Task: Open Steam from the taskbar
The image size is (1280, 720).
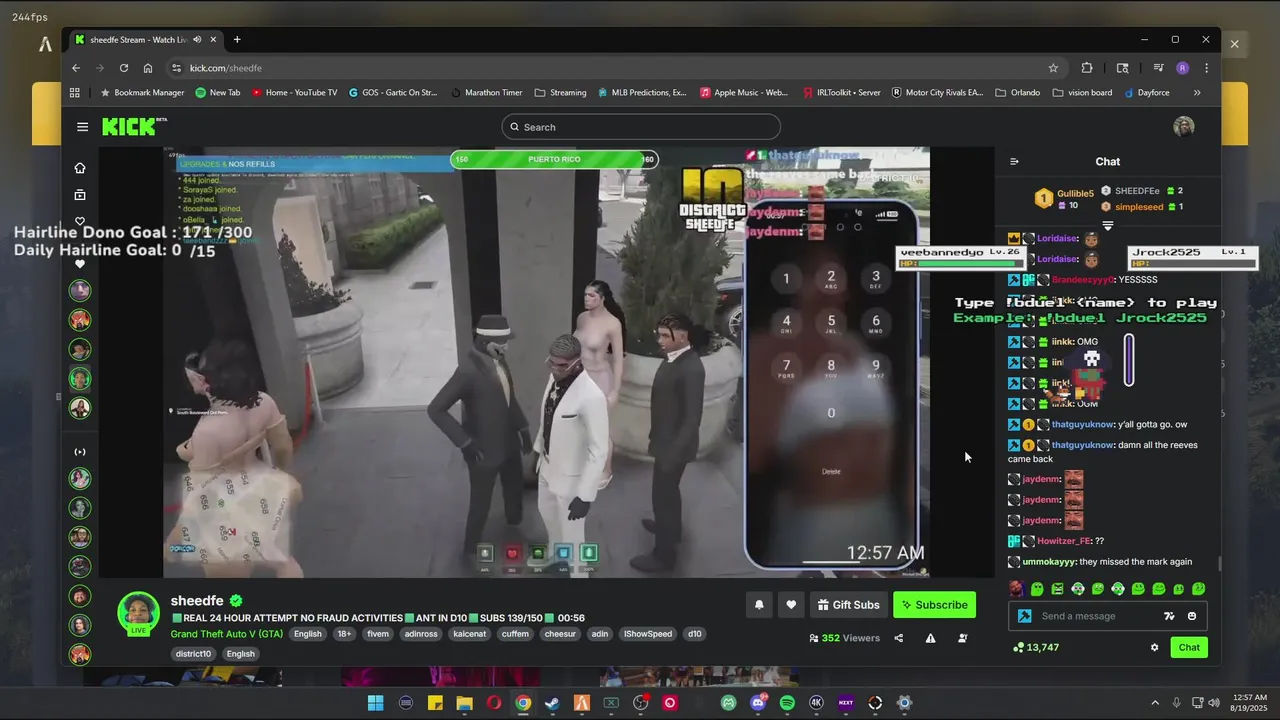Action: 552,703
